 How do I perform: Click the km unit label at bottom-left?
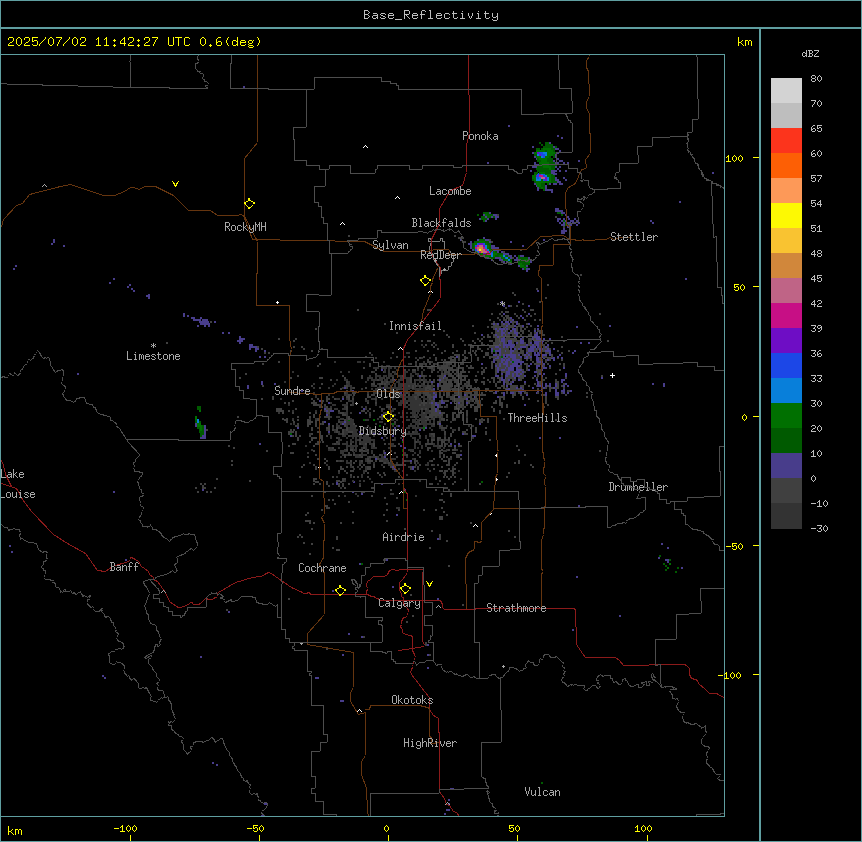[x=15, y=831]
